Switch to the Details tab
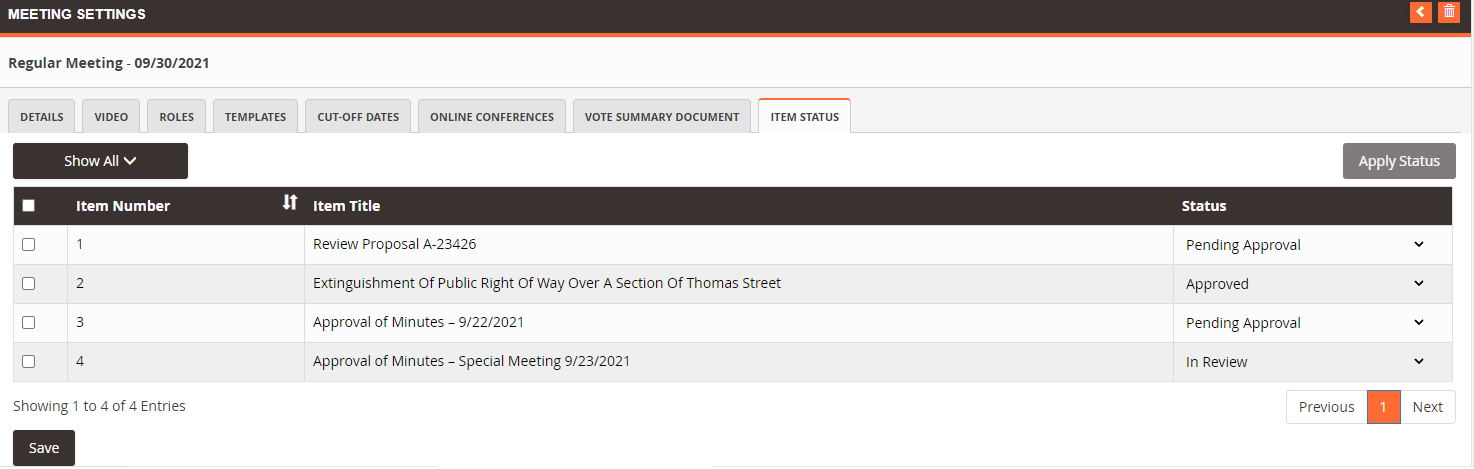Image resolution: width=1474 pixels, height=469 pixels. coord(41,116)
